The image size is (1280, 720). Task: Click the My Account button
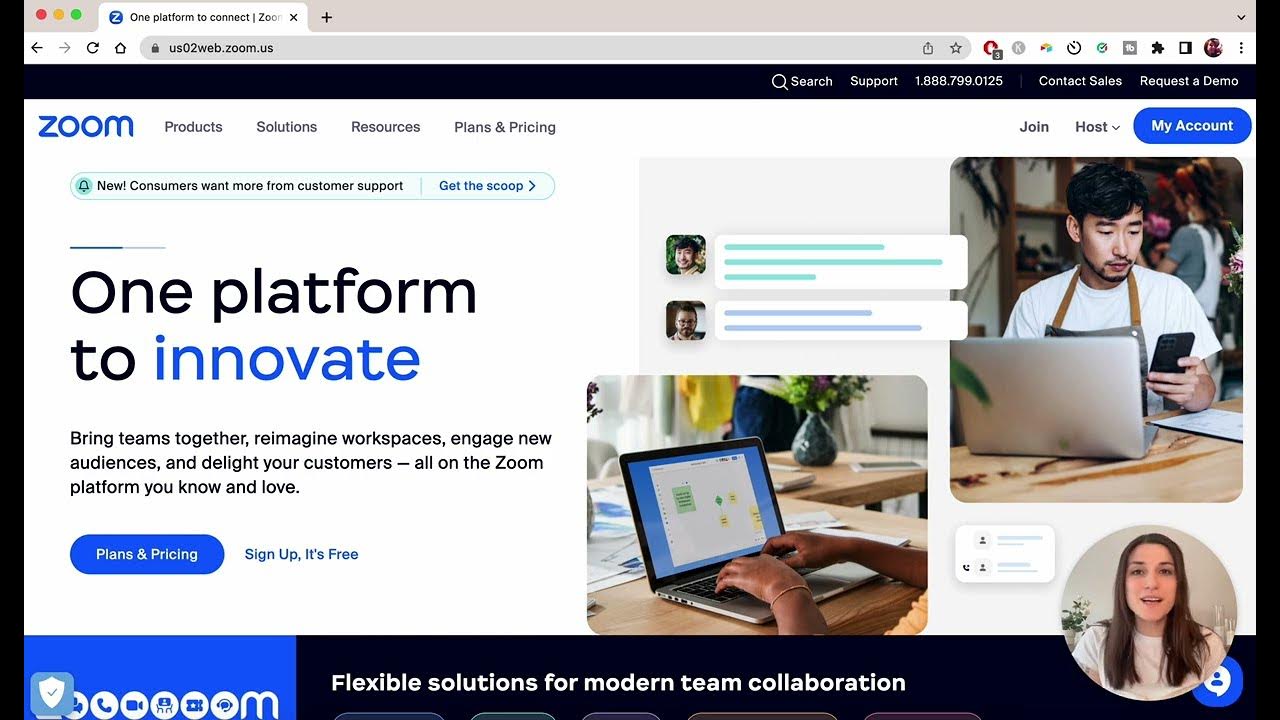coord(1192,126)
